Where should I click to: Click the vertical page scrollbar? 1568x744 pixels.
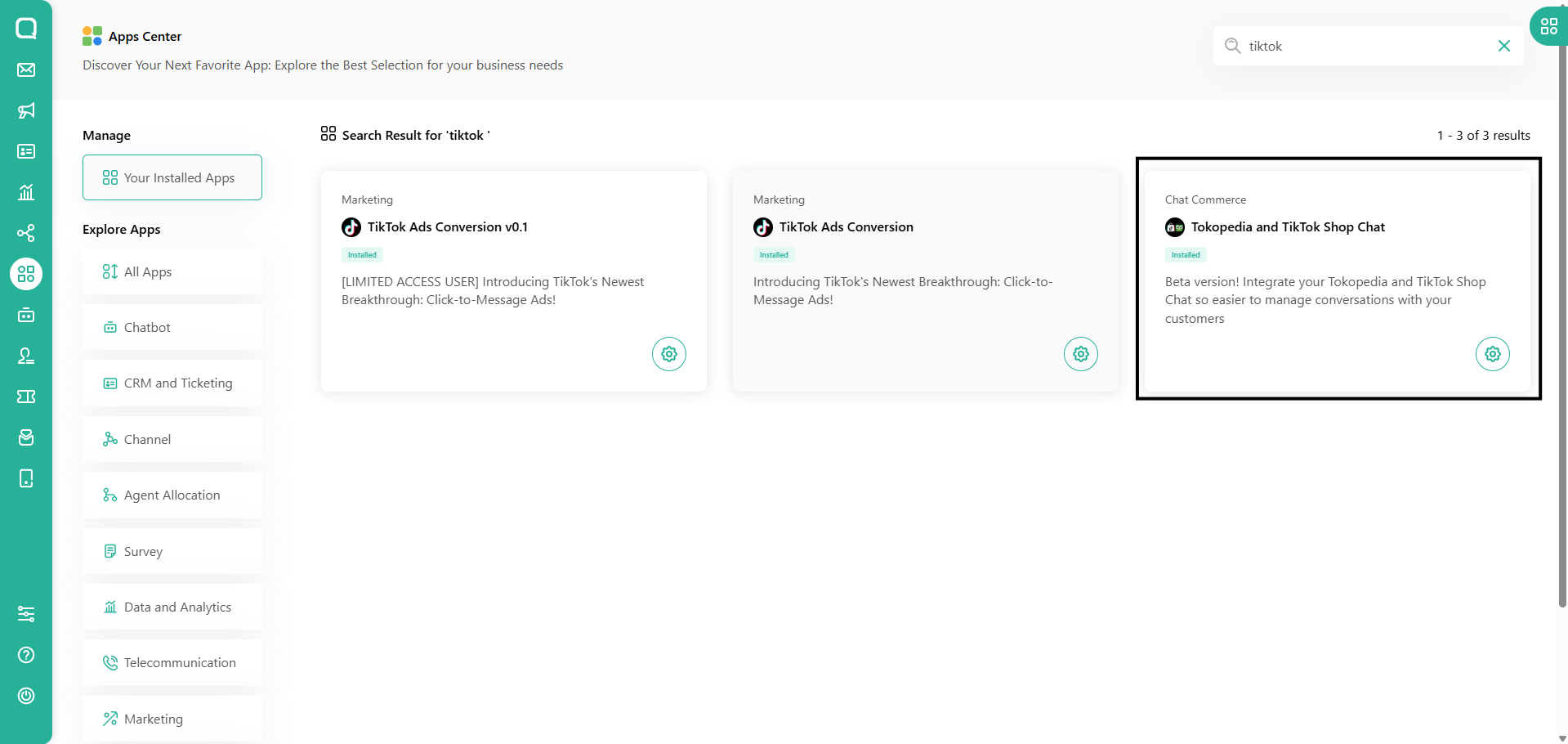point(1562,327)
